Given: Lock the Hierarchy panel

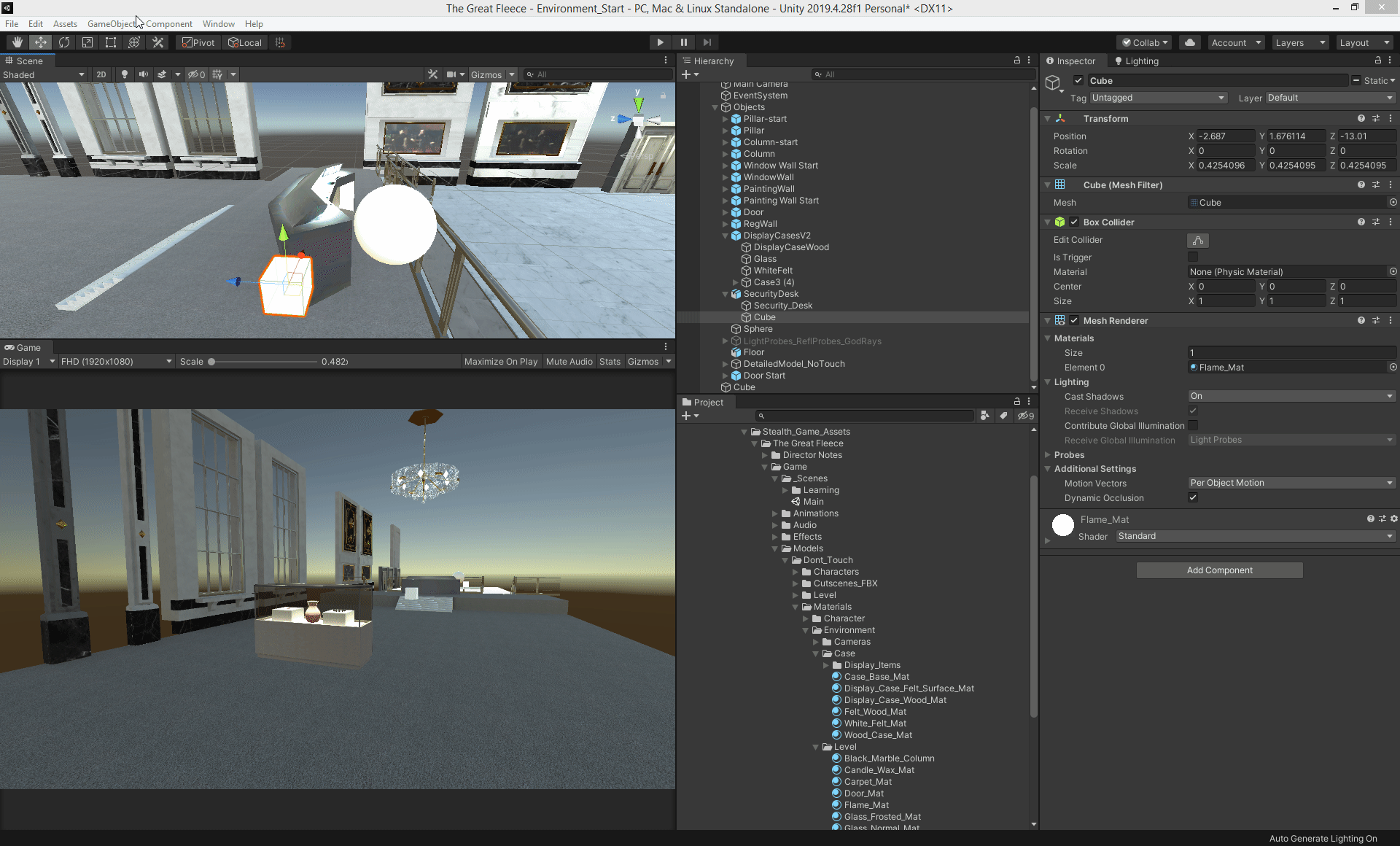Looking at the screenshot, I should (x=1017, y=61).
